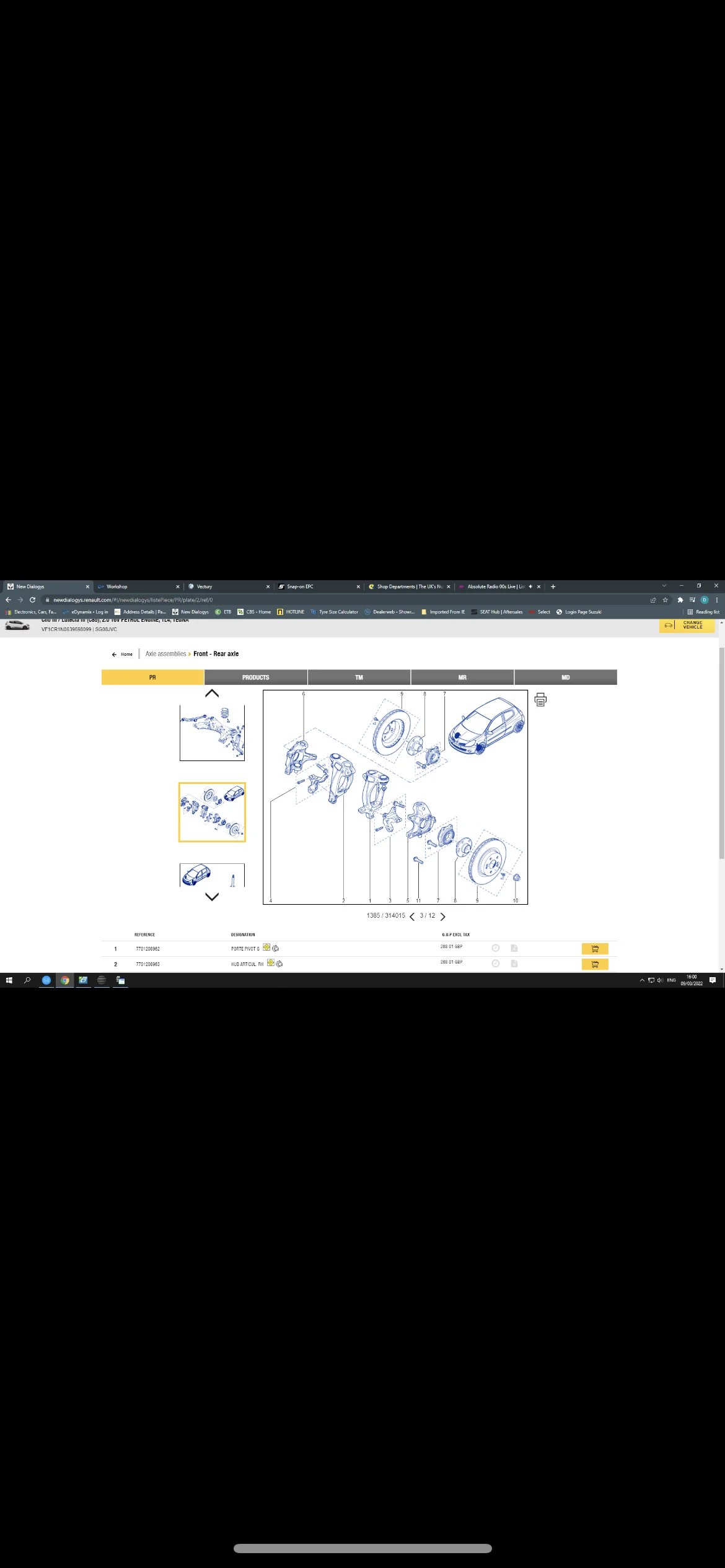Print the exploded axle diagram

(x=540, y=700)
